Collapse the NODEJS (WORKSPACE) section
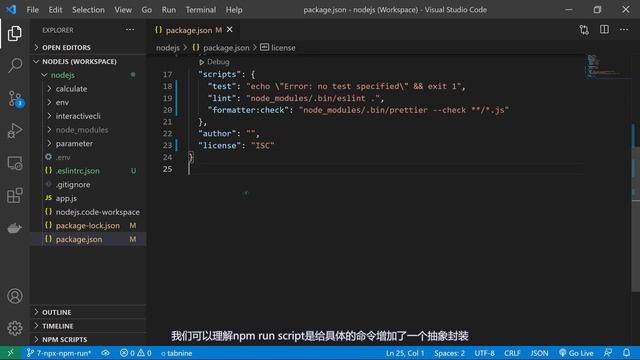 coord(88,61)
